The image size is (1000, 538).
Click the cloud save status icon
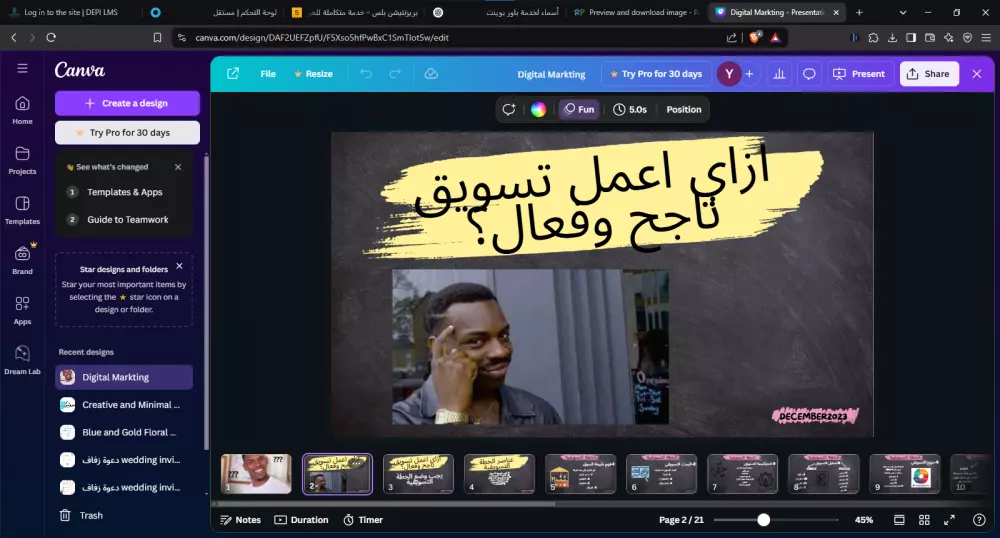tap(431, 74)
